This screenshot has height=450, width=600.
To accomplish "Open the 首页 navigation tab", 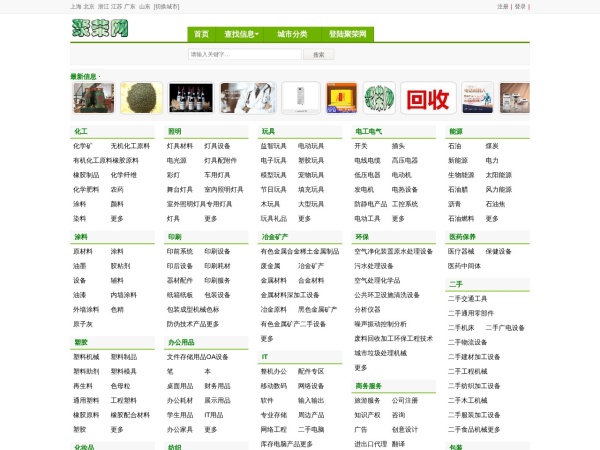I will [x=201, y=34].
